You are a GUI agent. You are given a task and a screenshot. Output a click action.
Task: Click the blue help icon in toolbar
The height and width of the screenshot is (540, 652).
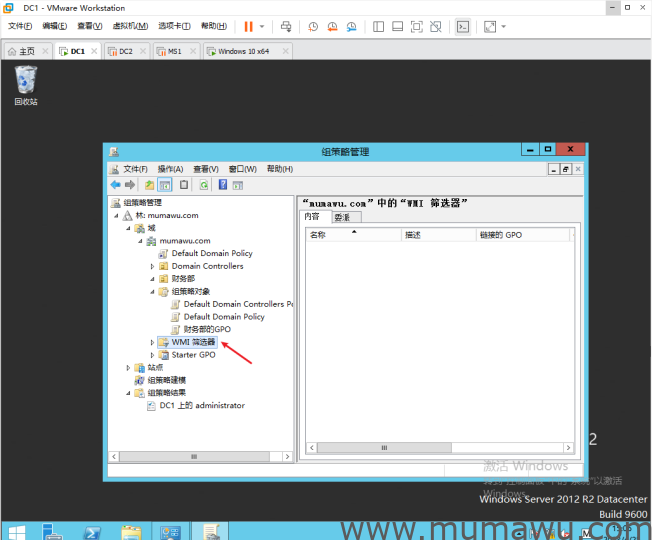coord(222,185)
